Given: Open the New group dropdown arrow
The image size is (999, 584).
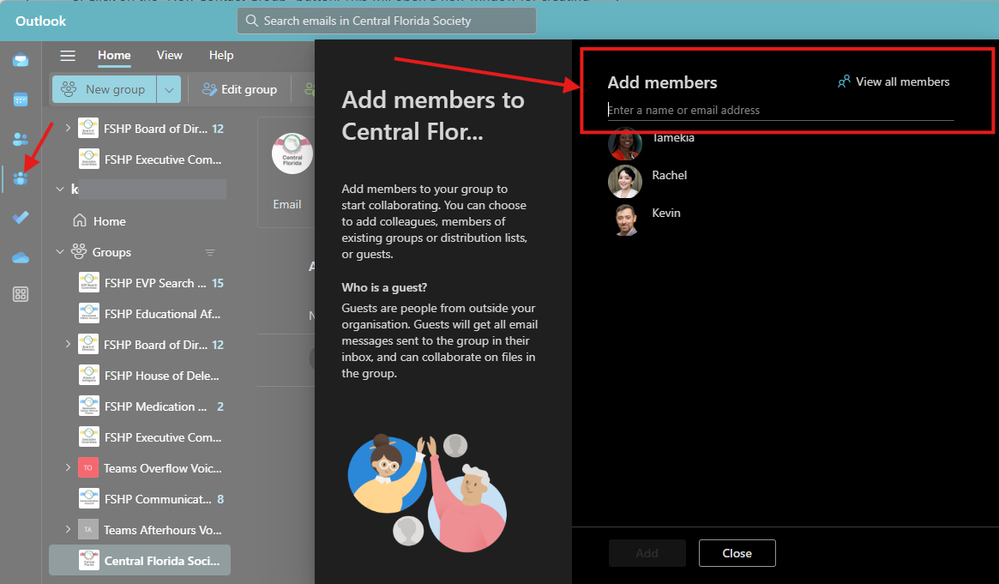Looking at the screenshot, I should pos(169,90).
